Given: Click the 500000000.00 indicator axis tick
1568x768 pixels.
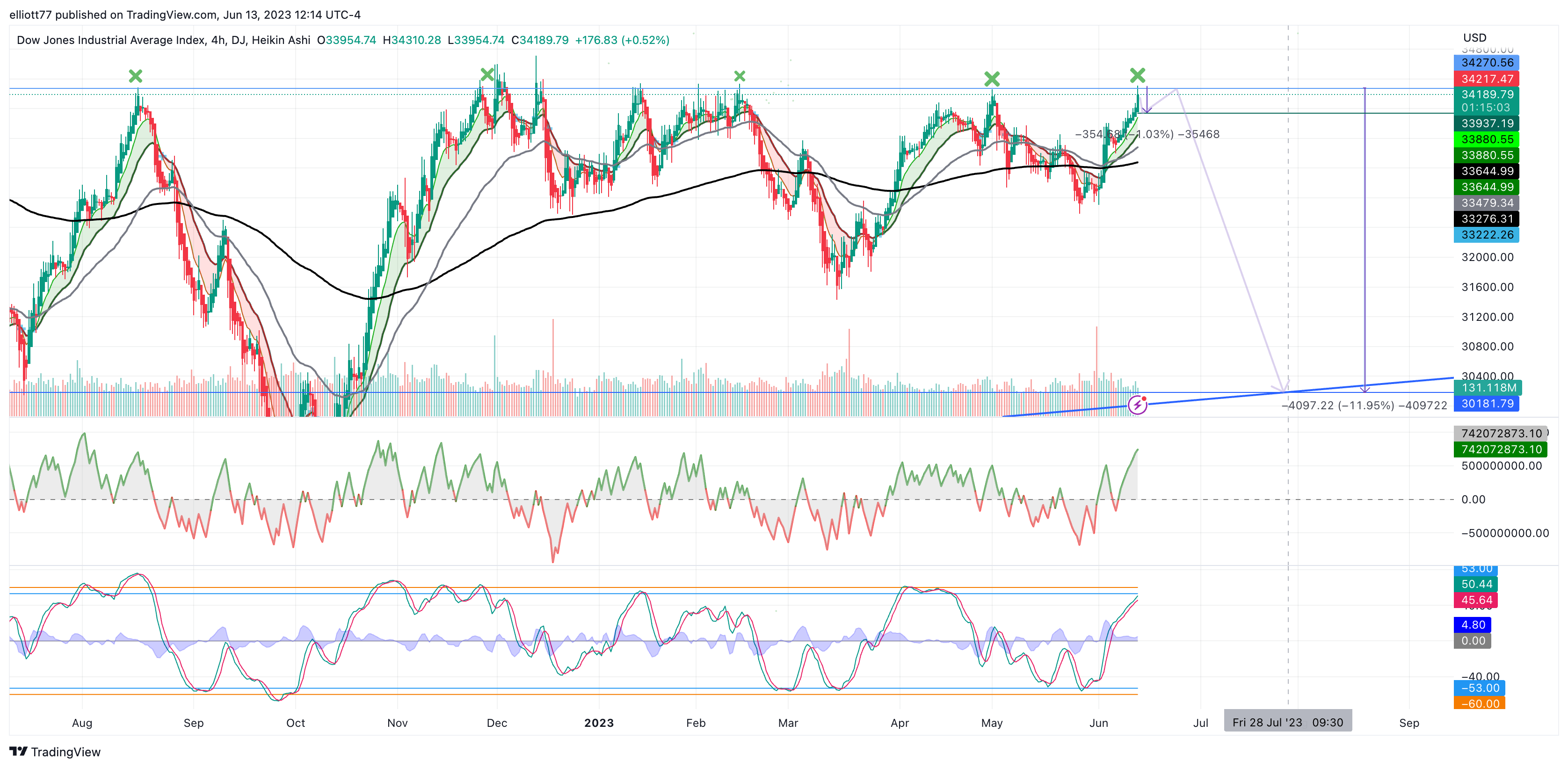Looking at the screenshot, I should pos(1502,465).
